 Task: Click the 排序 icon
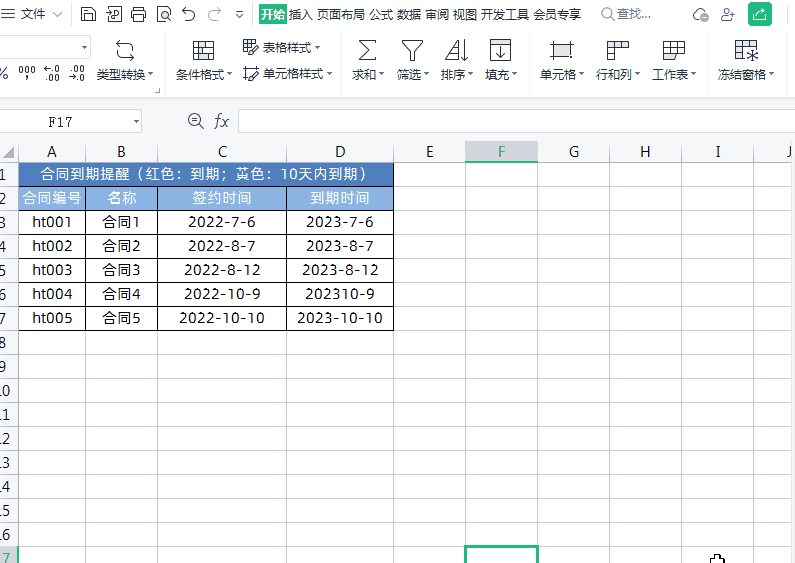456,51
